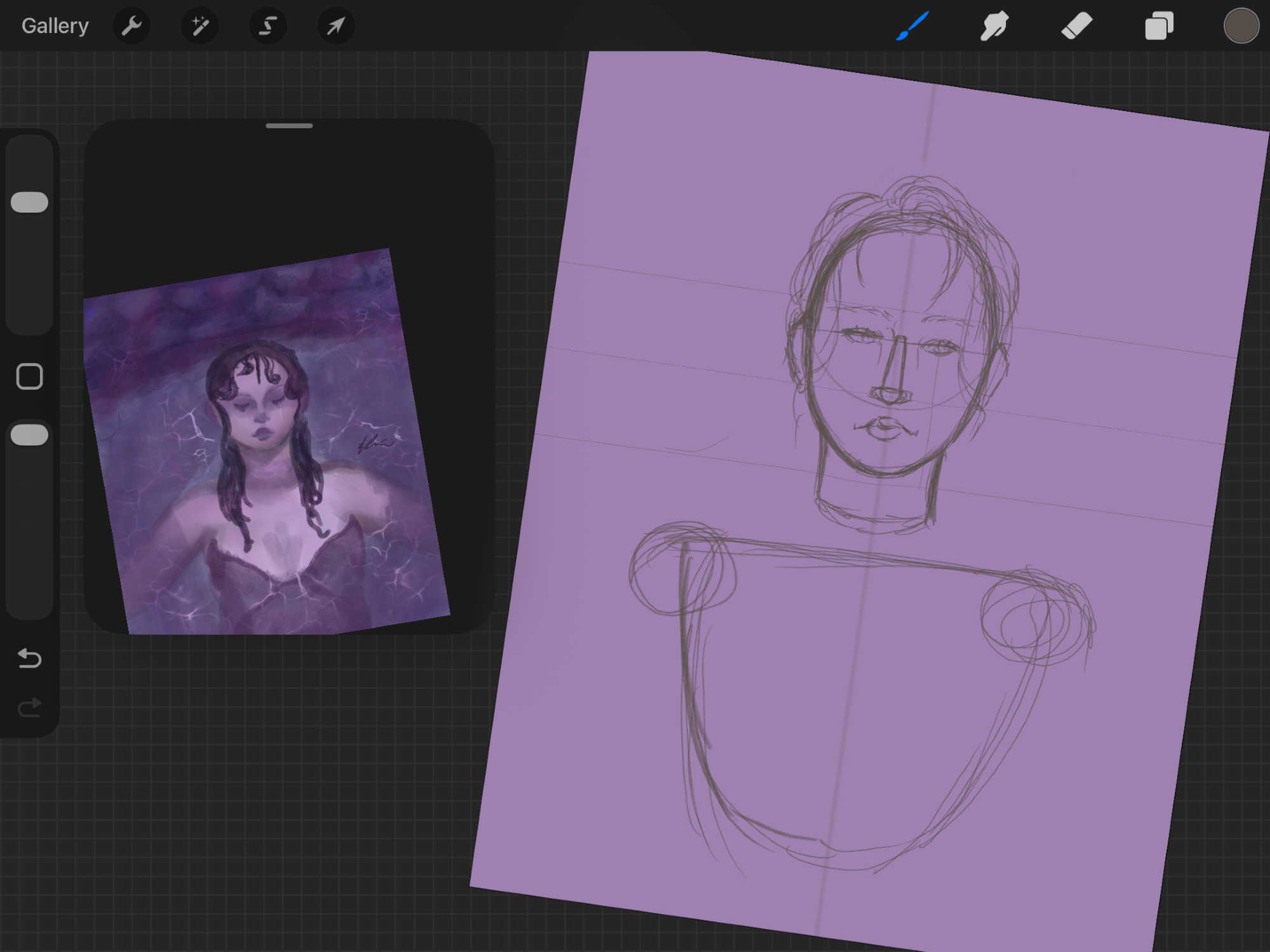Select the Eraser tool
Screen dimensions: 1270x952
1076,26
